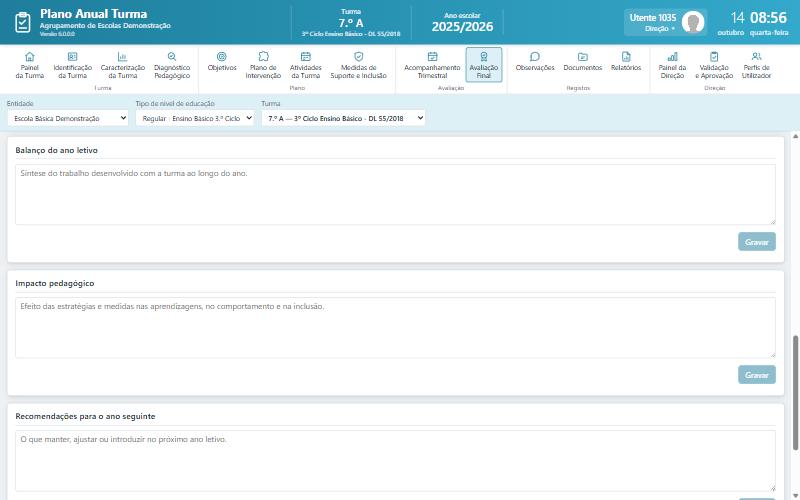
Task: Open Objetivos target icon
Action: [221, 57]
